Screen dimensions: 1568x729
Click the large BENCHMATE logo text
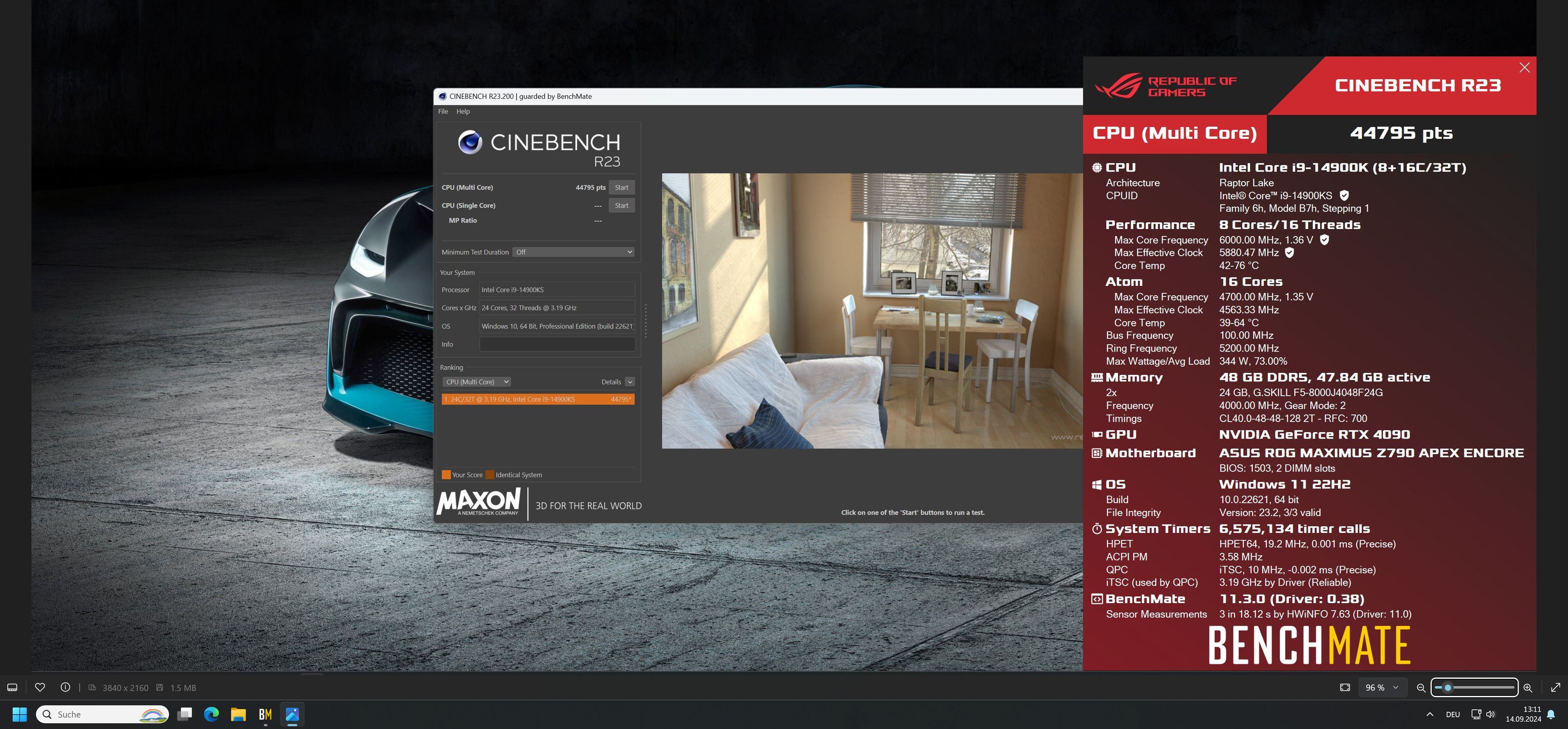click(x=1309, y=646)
